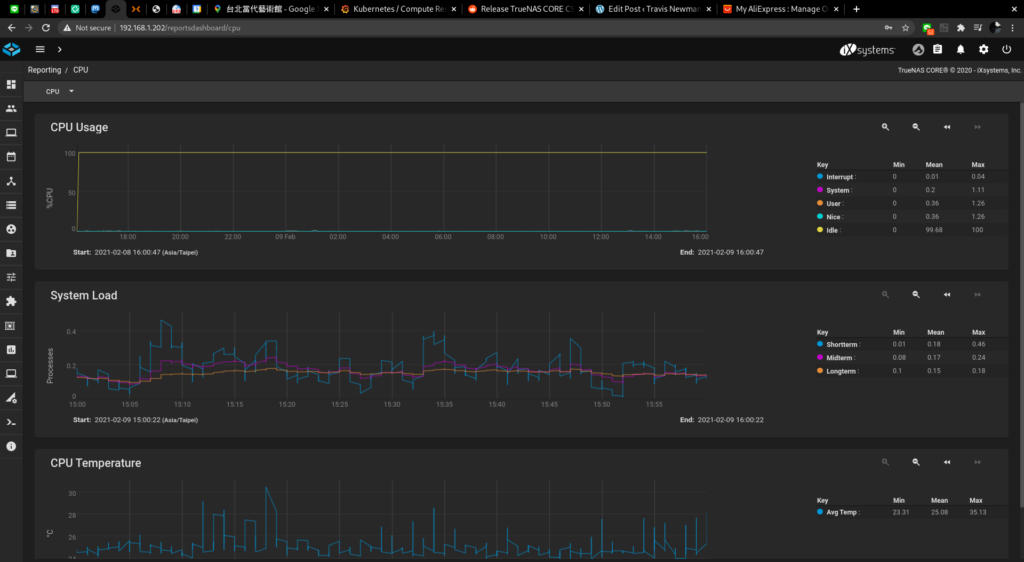Open TrueCommand status icon
This screenshot has height=562, width=1024.
tap(918, 50)
